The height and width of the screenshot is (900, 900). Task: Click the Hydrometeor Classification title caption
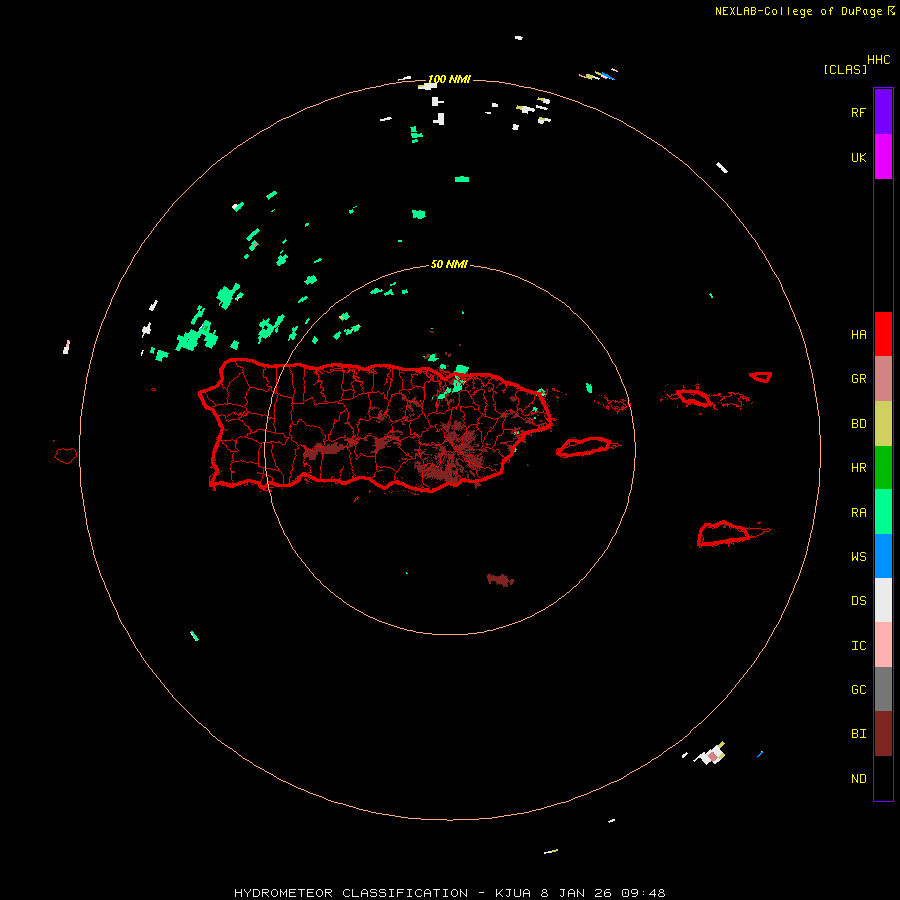point(449,893)
